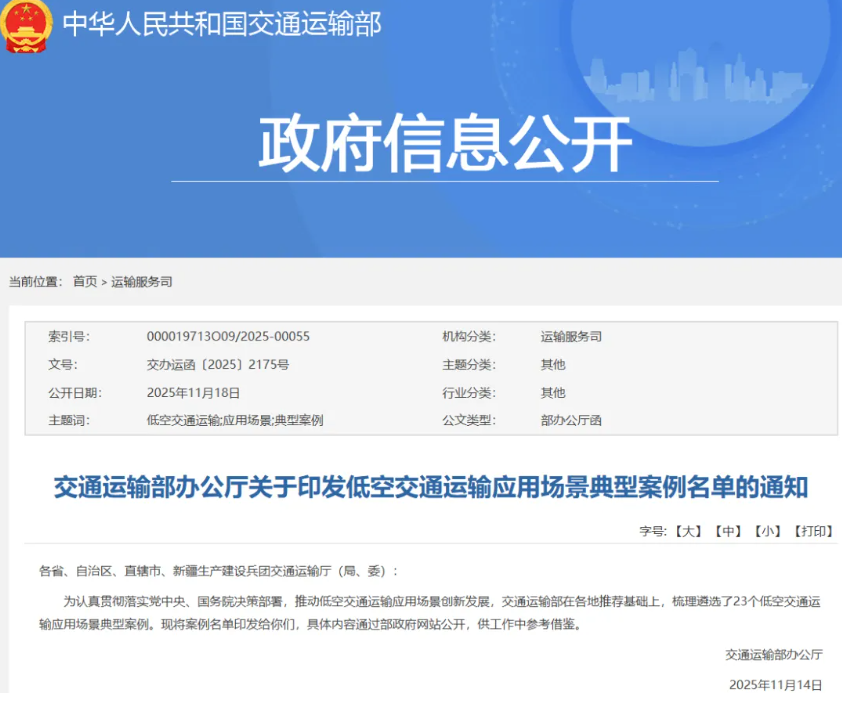Click the signing date 2025年11月14日
Screen dimensions: 842x704
[x=775, y=685]
